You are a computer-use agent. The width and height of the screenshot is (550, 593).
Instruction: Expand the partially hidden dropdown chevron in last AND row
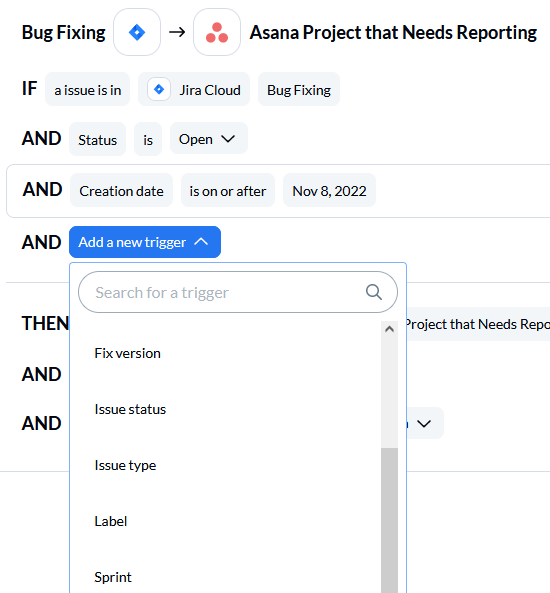424,423
